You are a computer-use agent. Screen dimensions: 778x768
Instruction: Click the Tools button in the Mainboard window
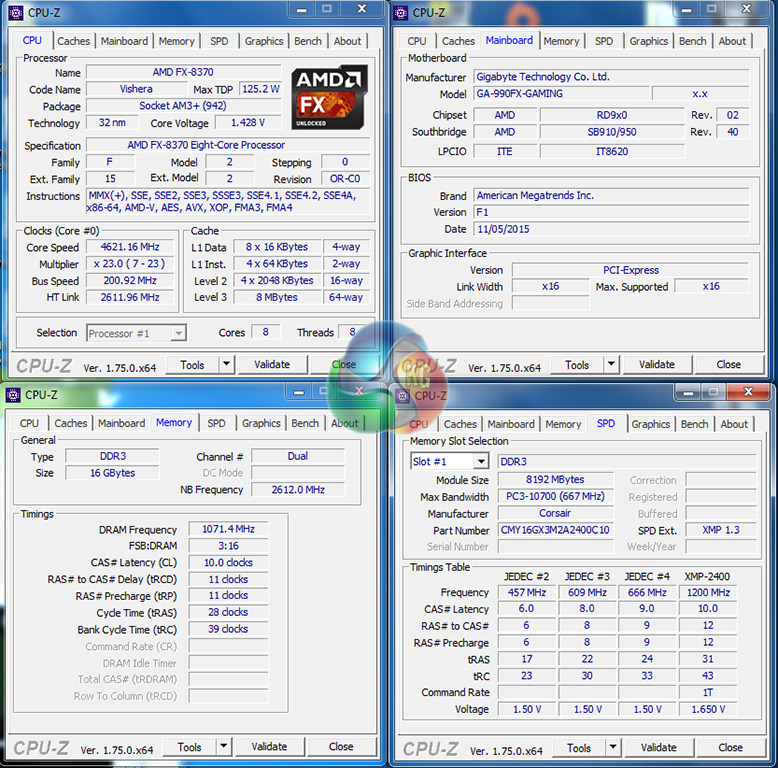click(577, 365)
